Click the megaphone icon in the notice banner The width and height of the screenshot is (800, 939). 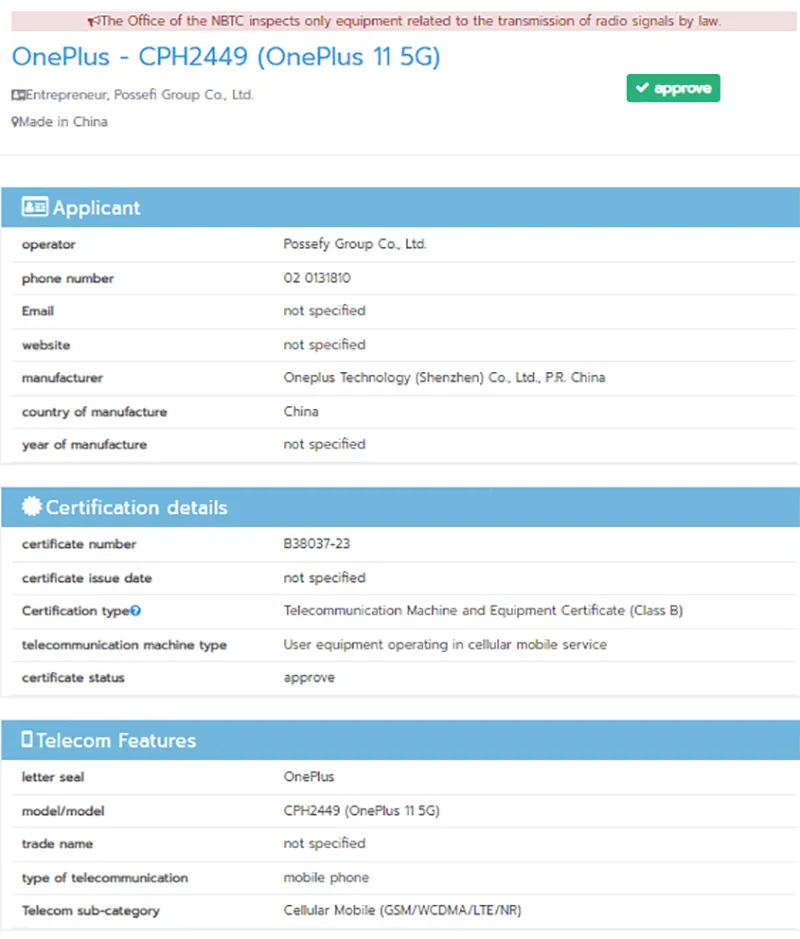[93, 21]
